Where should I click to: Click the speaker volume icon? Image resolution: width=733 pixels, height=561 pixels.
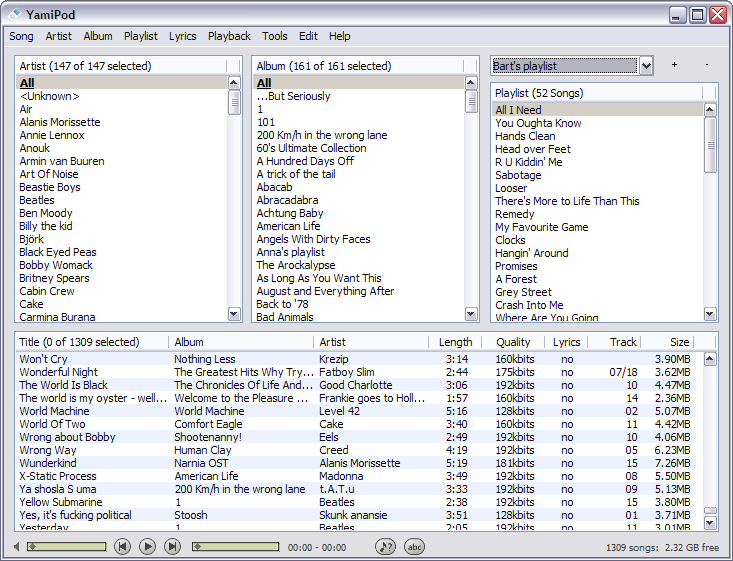tap(17, 547)
